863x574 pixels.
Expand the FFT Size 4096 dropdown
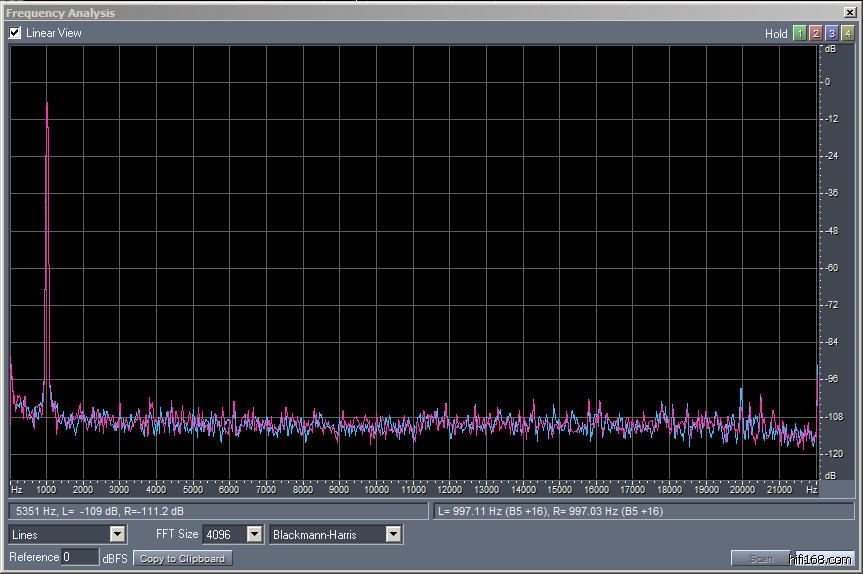click(x=254, y=535)
